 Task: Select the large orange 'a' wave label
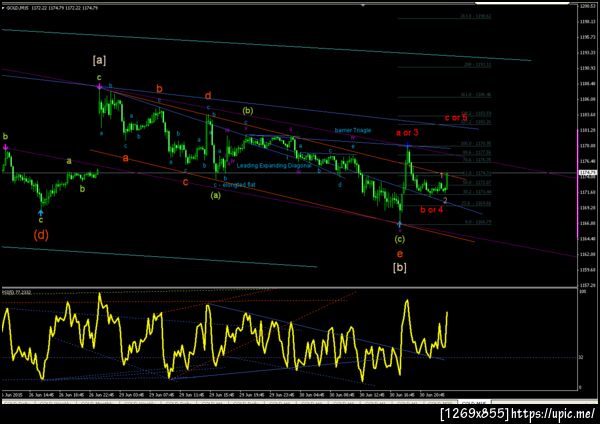126,158
